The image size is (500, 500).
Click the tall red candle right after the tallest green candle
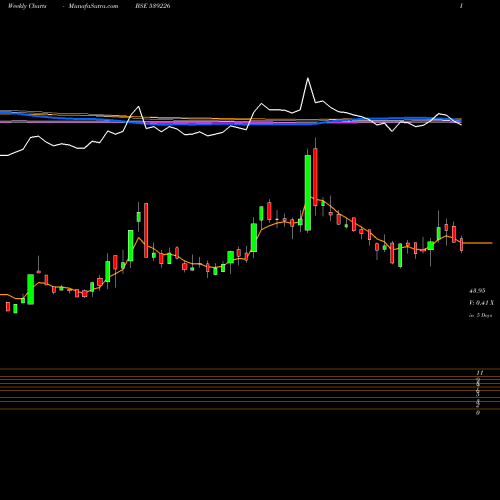[x=315, y=177]
